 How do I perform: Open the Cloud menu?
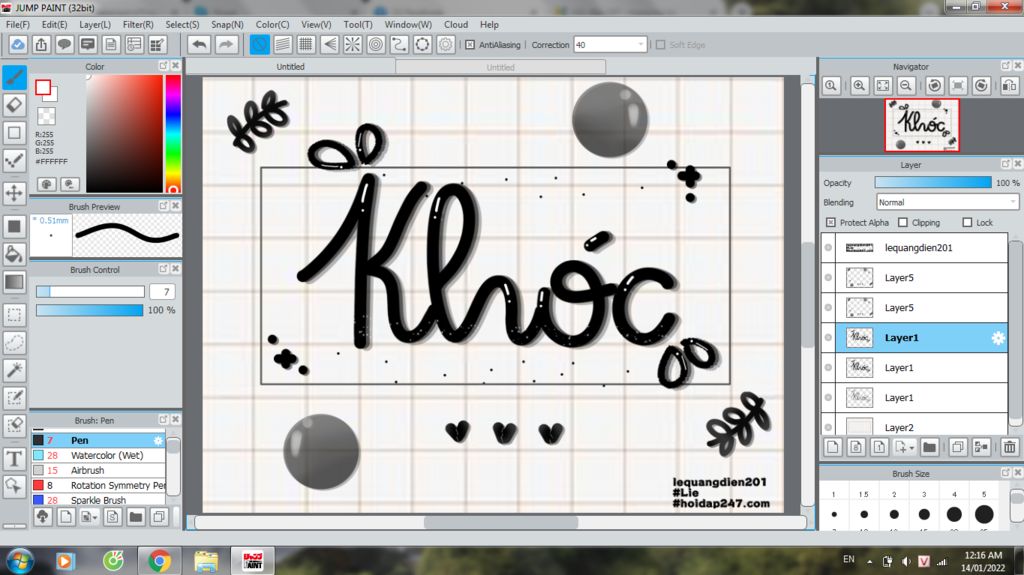[x=456, y=24]
